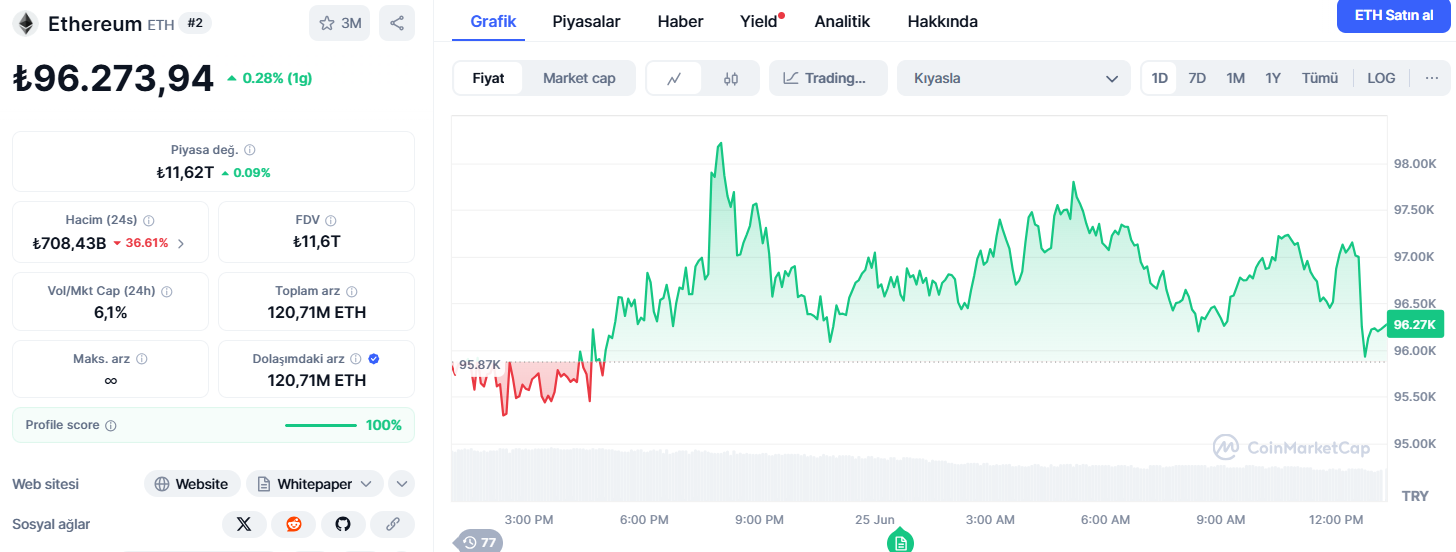Click the 98.00K axis label
Viewport: 1456px width, 552px height.
1415,163
